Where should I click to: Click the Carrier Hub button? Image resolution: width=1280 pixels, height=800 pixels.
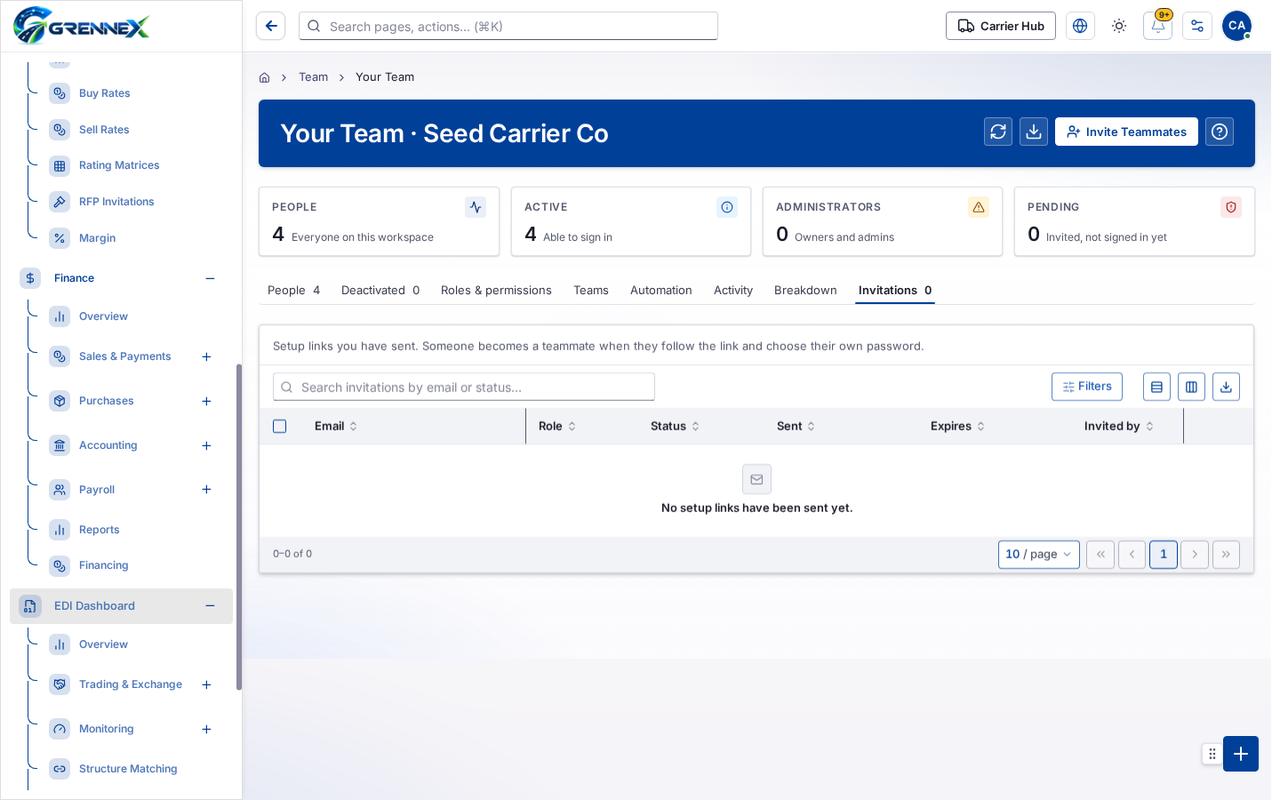tap(1001, 26)
